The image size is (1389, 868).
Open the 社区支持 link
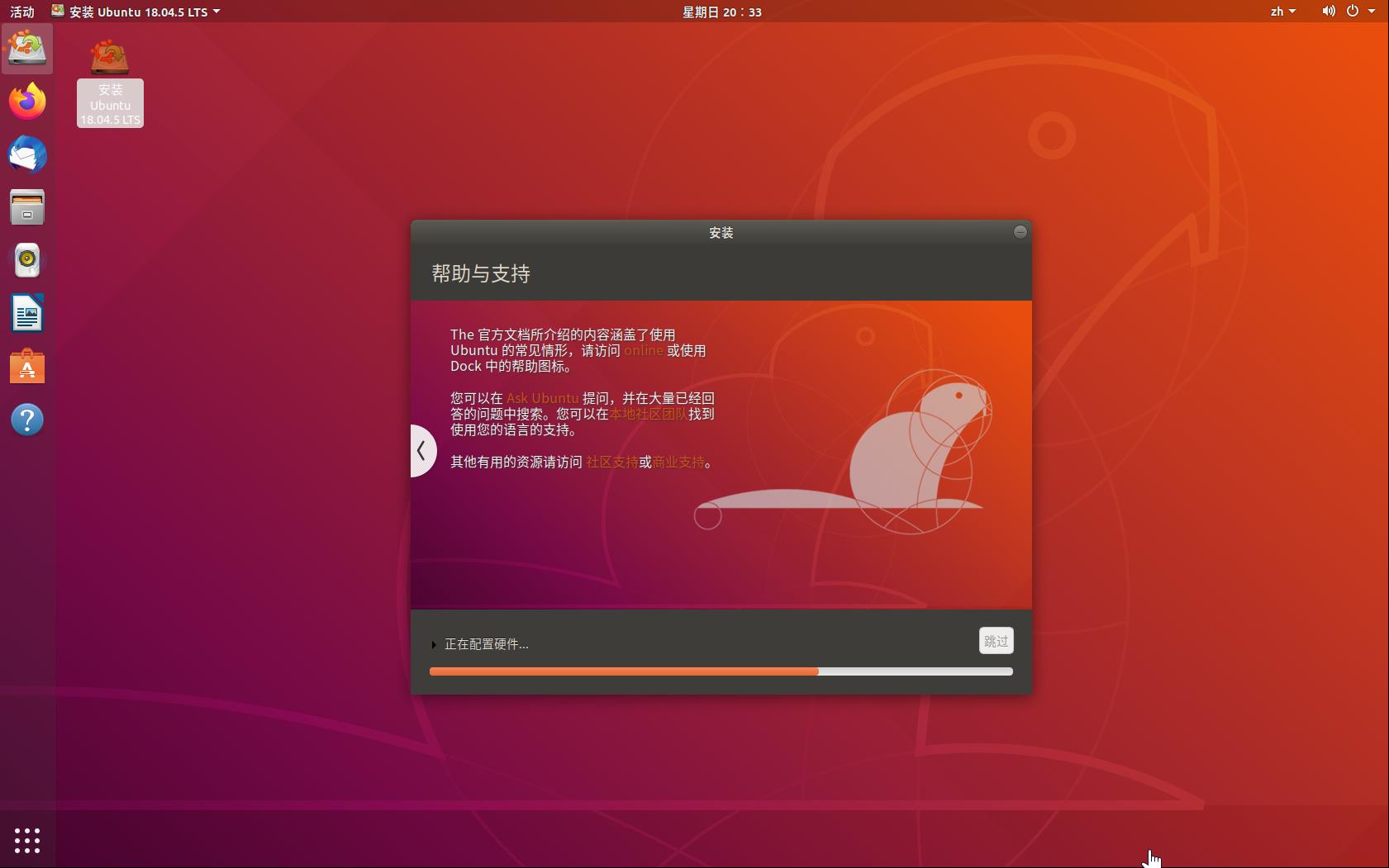(x=612, y=462)
